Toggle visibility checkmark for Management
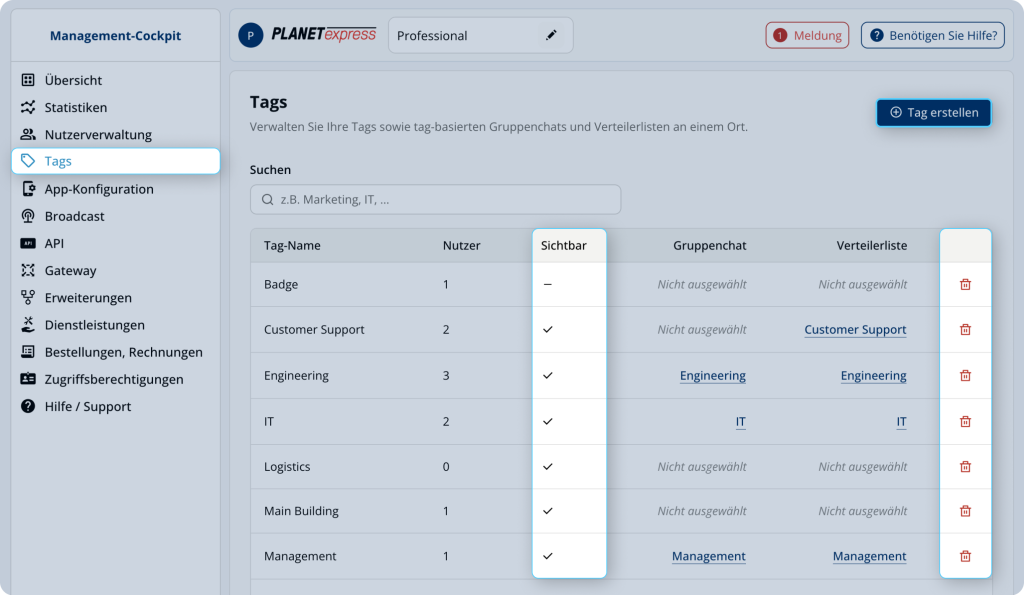The image size is (1024, 595). [x=548, y=556]
